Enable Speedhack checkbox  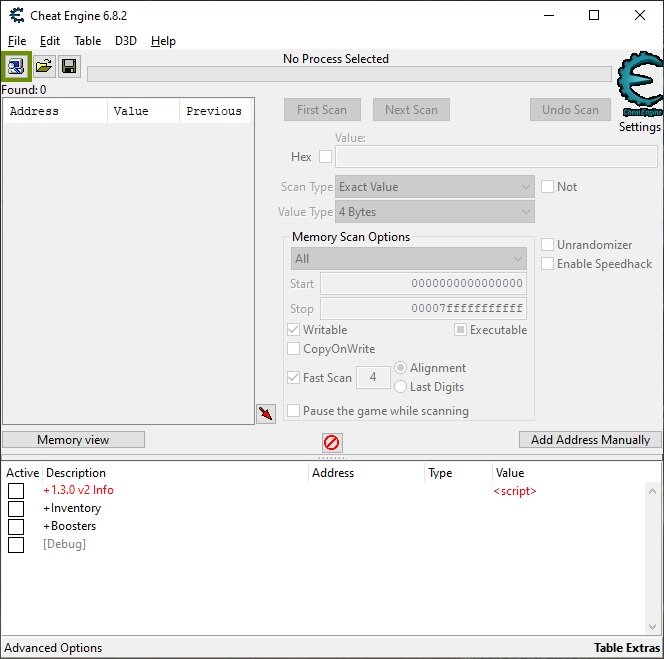point(547,264)
